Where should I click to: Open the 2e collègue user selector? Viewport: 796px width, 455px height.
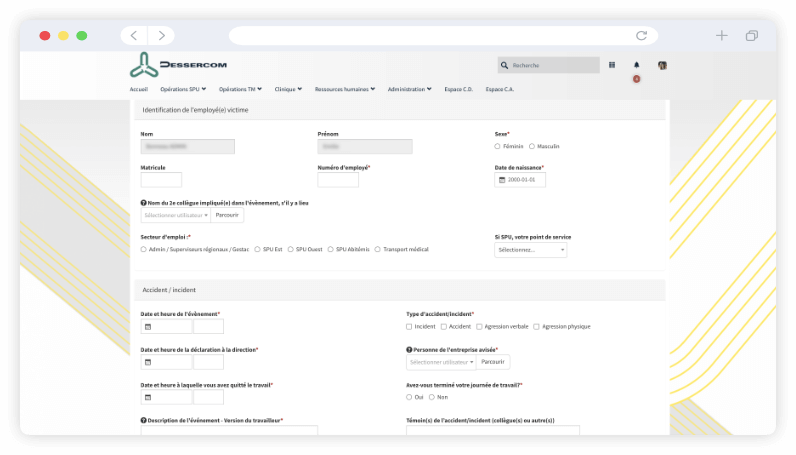click(175, 215)
